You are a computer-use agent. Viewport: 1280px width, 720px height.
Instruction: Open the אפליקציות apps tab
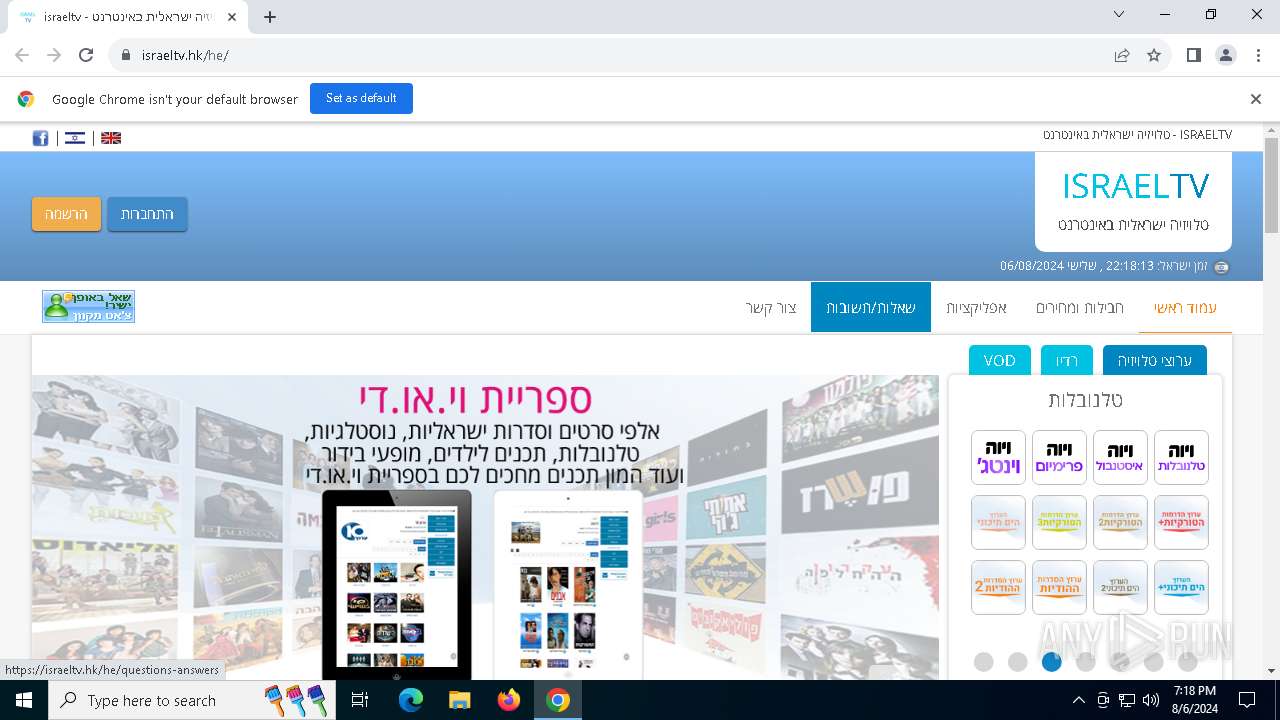click(x=976, y=307)
